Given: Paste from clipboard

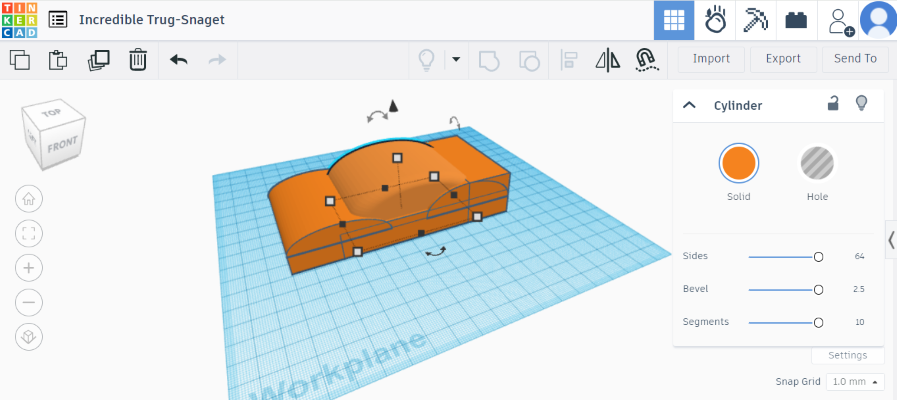Looking at the screenshot, I should [x=58, y=60].
